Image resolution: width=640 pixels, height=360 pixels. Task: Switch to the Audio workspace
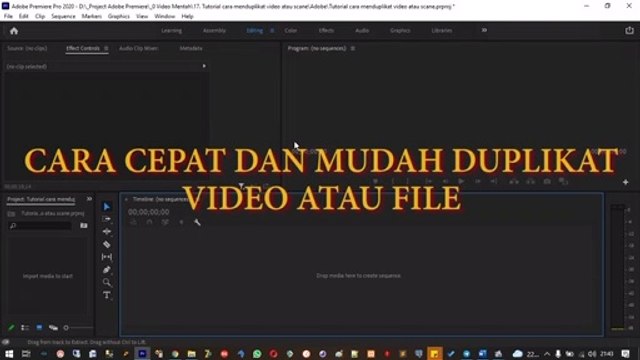pyautogui.click(x=362, y=31)
